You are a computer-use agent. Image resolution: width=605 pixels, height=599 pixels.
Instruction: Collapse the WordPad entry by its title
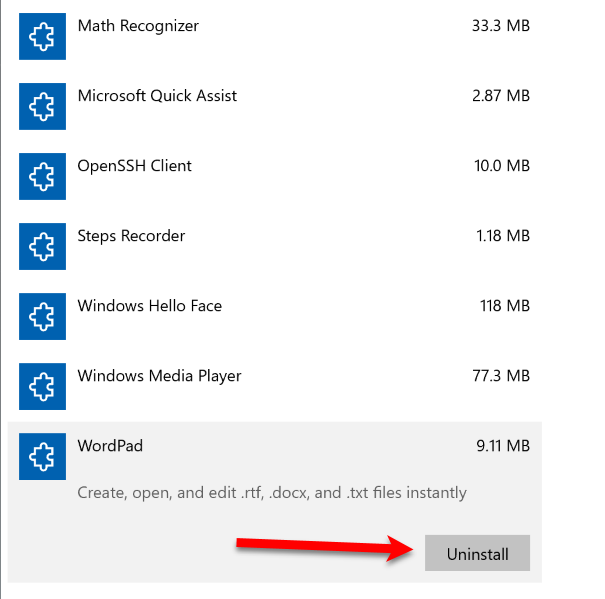110,446
